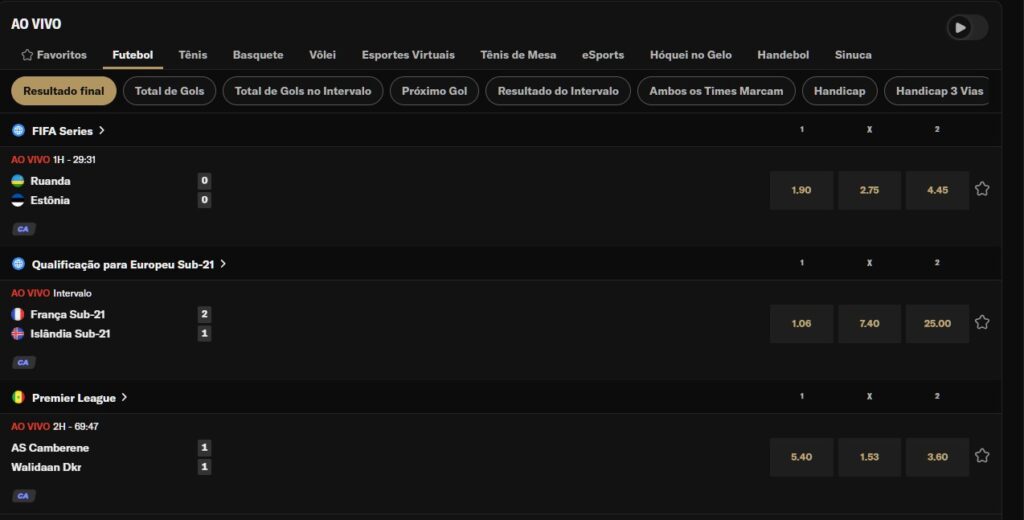Viewport: 1024px width, 520px height.
Task: Choose the Total de Gols filter
Action: tap(169, 91)
